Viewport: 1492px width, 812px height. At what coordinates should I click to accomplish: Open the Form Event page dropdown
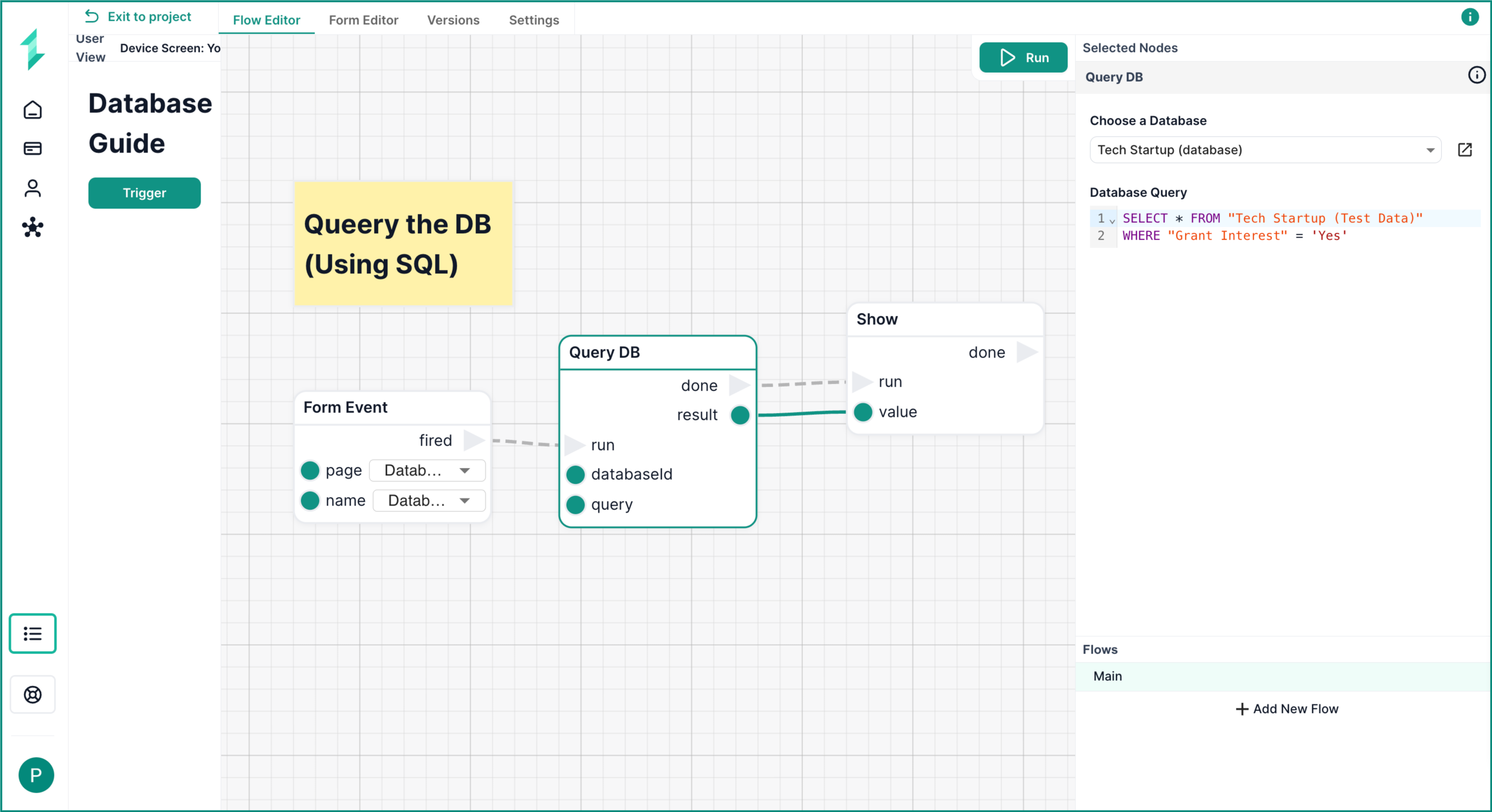click(427, 470)
